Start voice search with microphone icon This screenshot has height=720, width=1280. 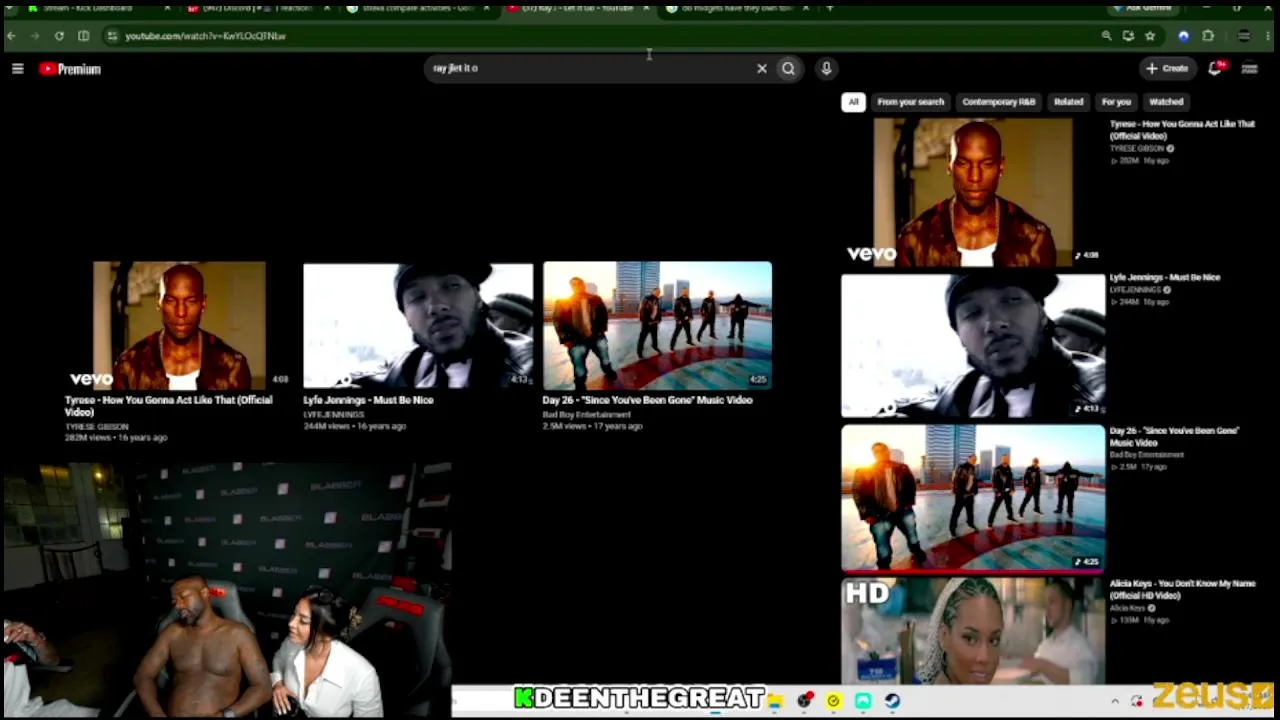tap(826, 69)
